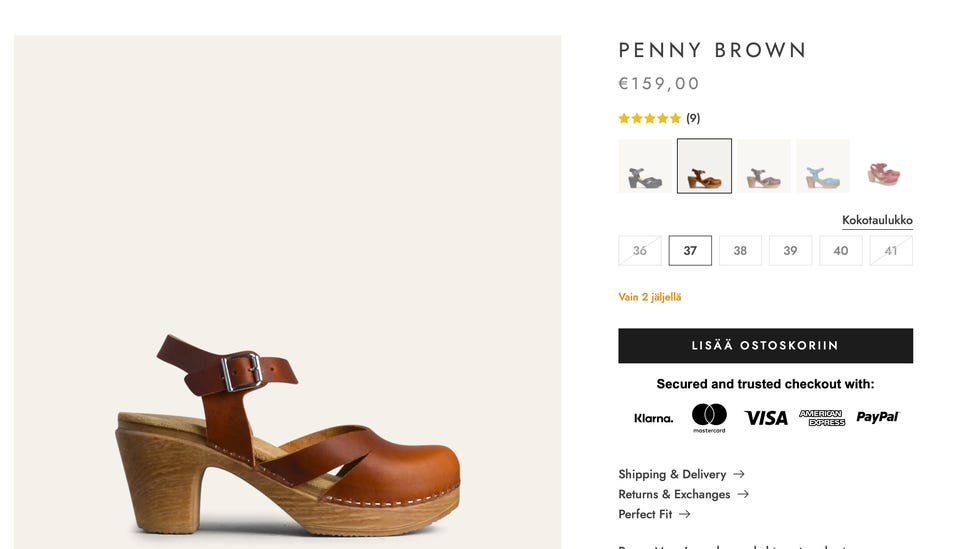Select the light blue clog variant
The image size is (960, 549).
tap(823, 166)
